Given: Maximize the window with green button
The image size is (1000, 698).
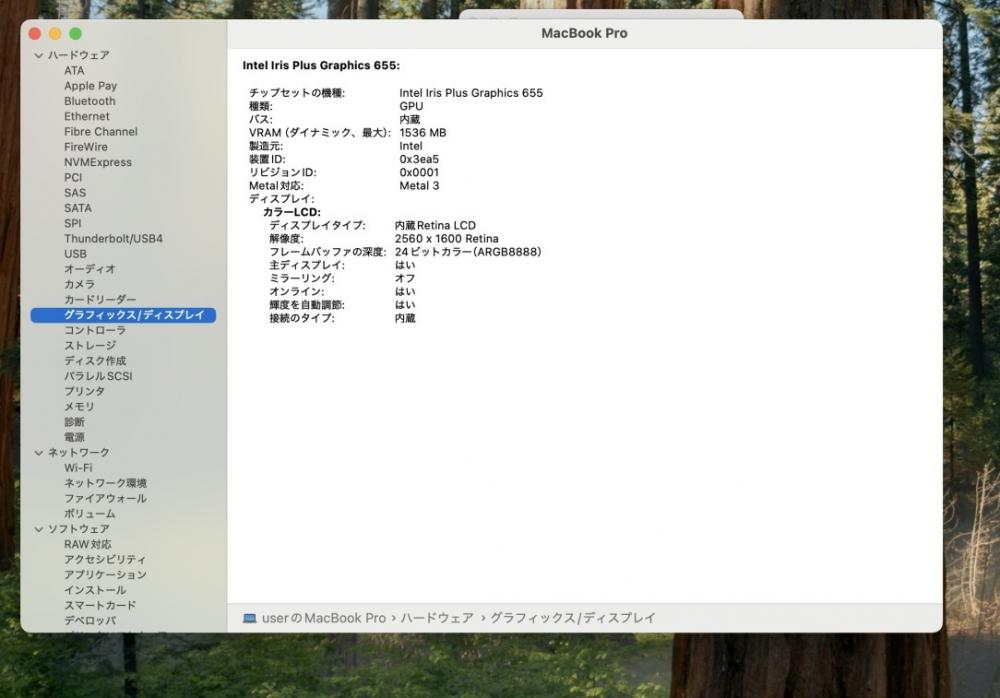Looking at the screenshot, I should coord(75,34).
